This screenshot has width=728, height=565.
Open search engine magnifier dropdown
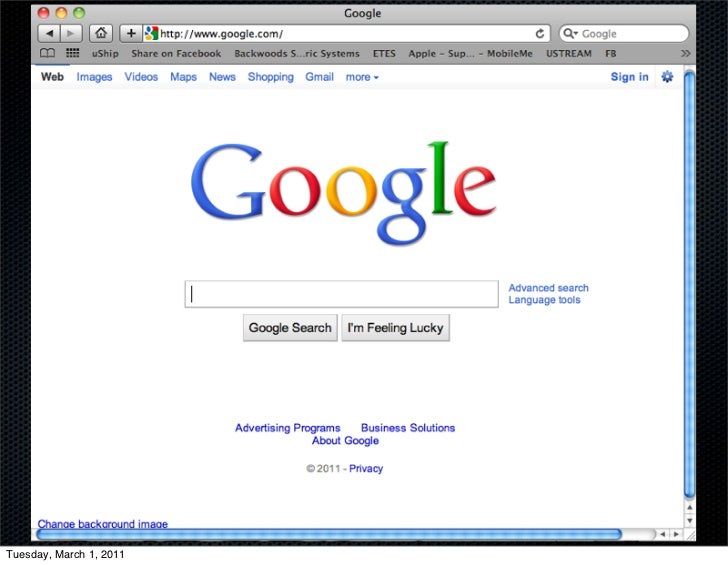tap(570, 33)
